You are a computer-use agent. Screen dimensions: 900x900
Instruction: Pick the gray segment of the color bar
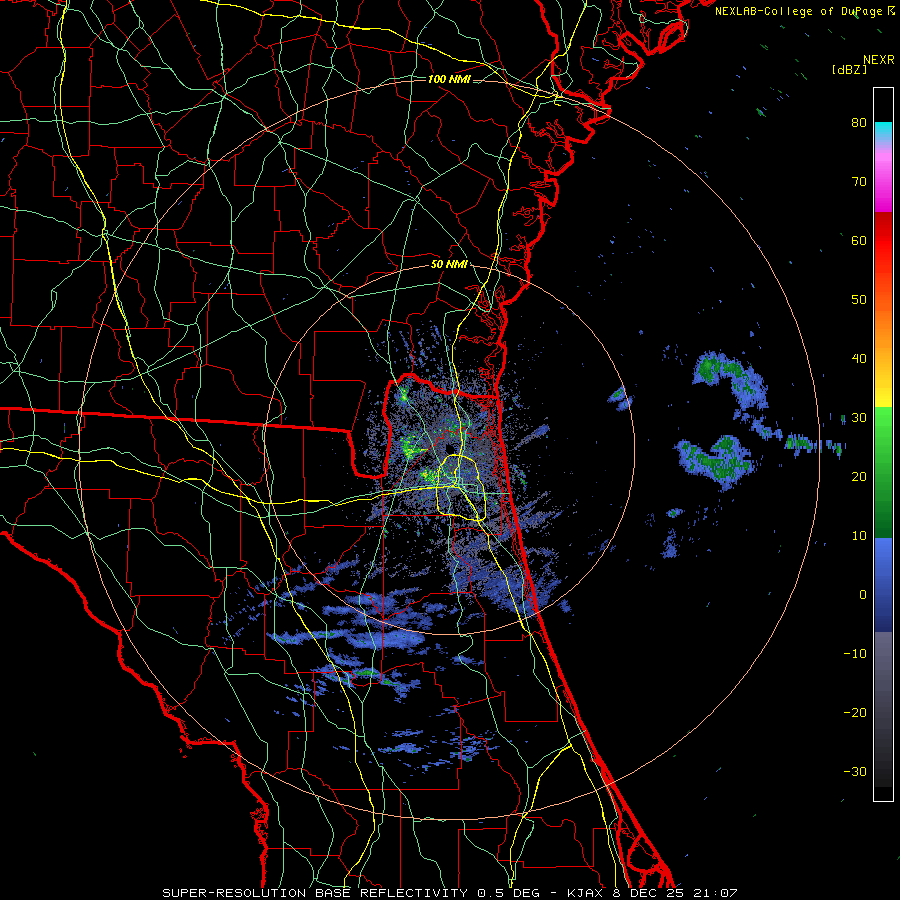883,709
